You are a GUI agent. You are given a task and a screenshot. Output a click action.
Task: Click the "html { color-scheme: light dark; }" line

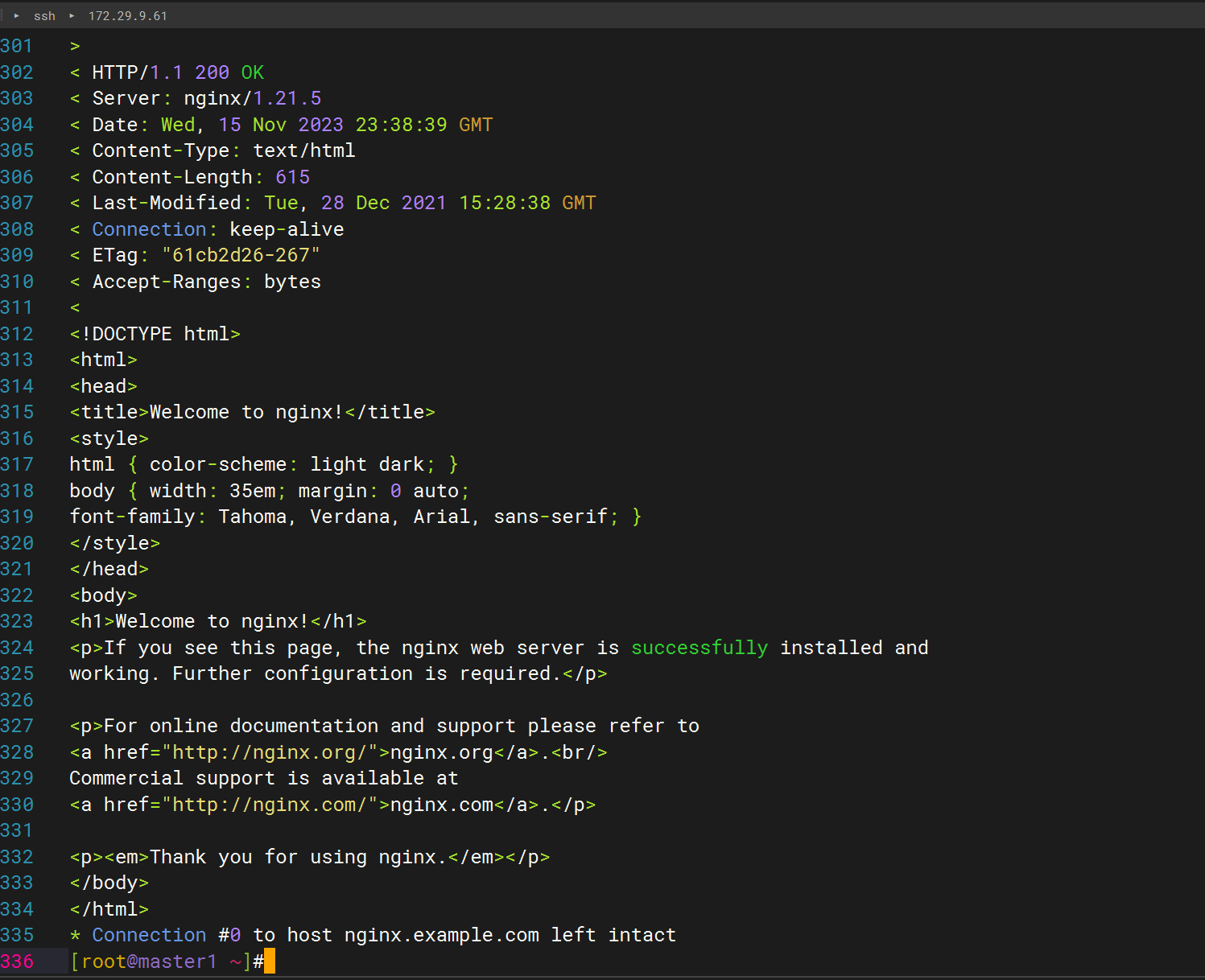tap(264, 464)
